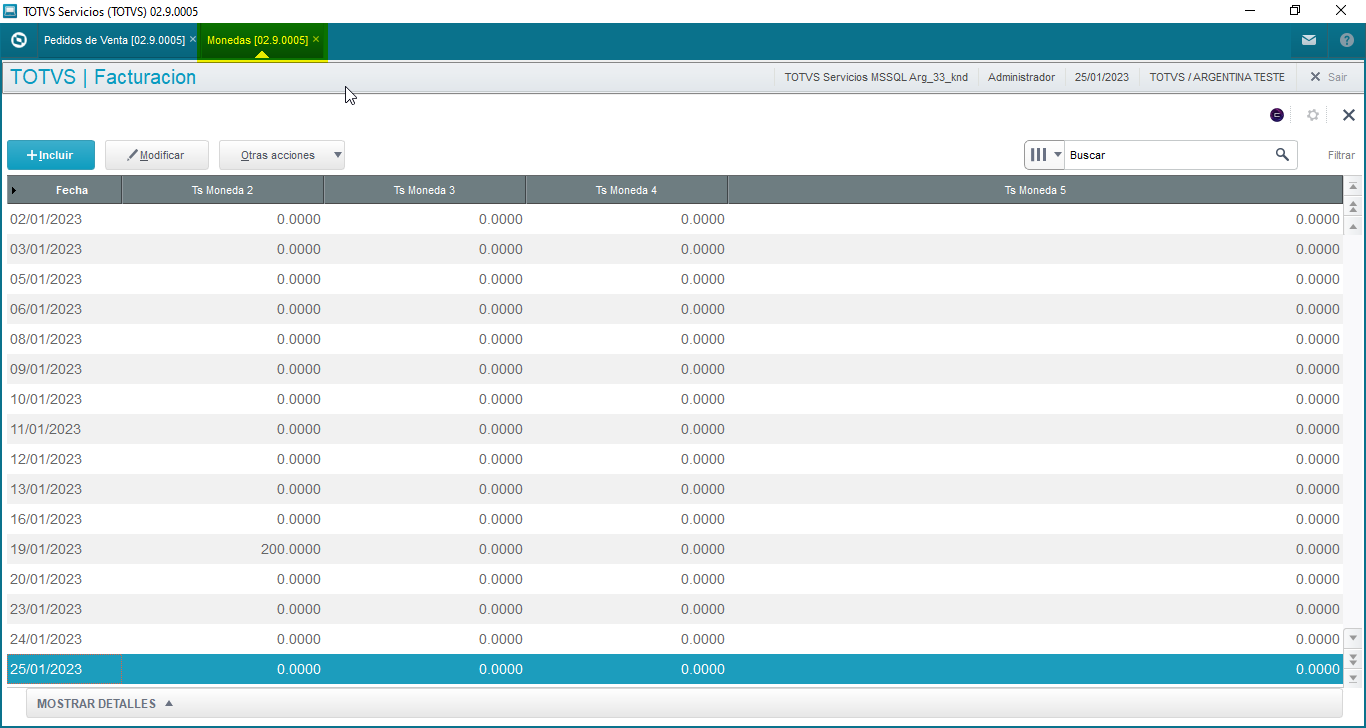This screenshot has height=728, width=1366.
Task: Jump to top with scrollbar first arrow
Action: point(1353,187)
